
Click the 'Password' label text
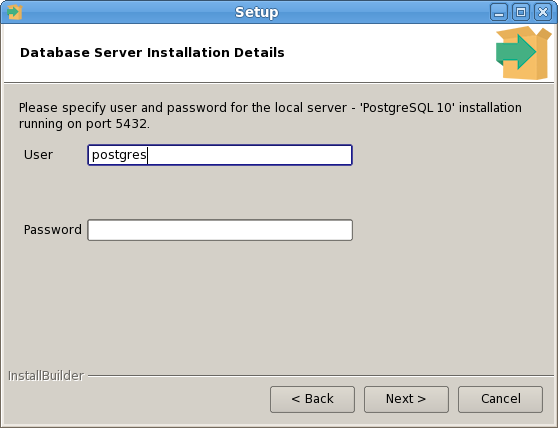click(53, 230)
